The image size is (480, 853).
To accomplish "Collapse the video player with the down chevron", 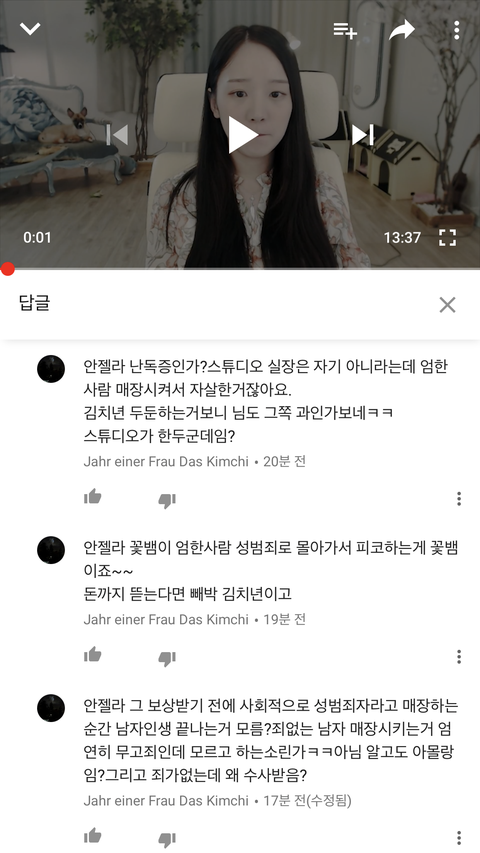I will tap(30, 29).
